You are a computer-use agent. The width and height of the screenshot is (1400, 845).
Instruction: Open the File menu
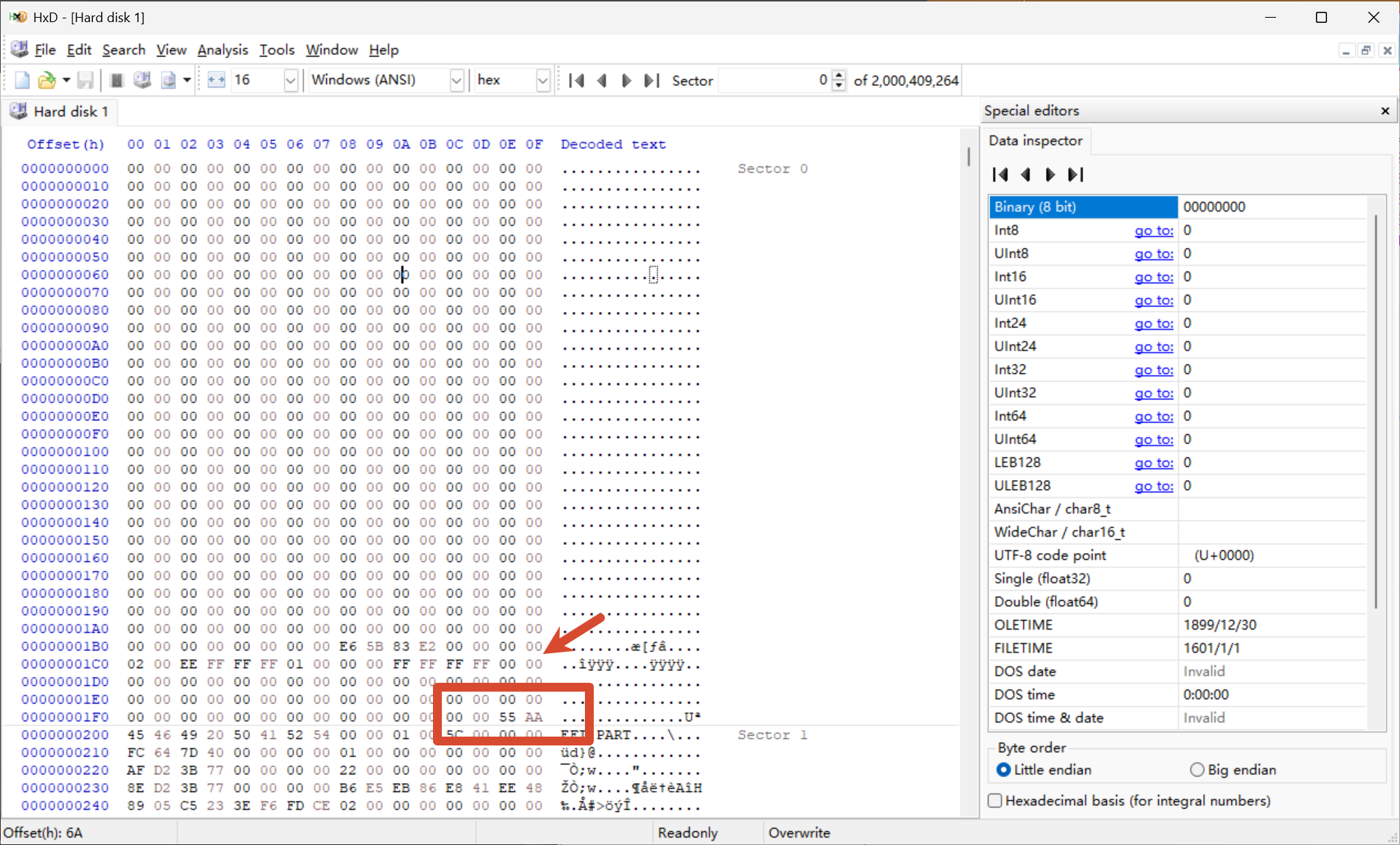coord(45,50)
